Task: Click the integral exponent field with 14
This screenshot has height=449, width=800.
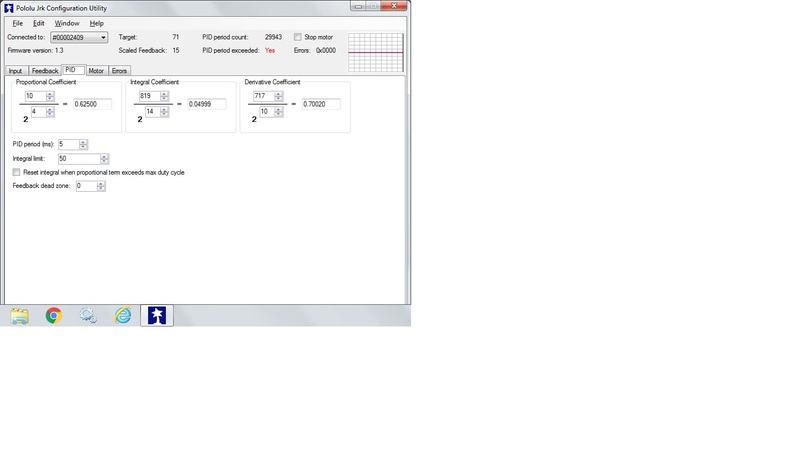Action: pyautogui.click(x=153, y=112)
